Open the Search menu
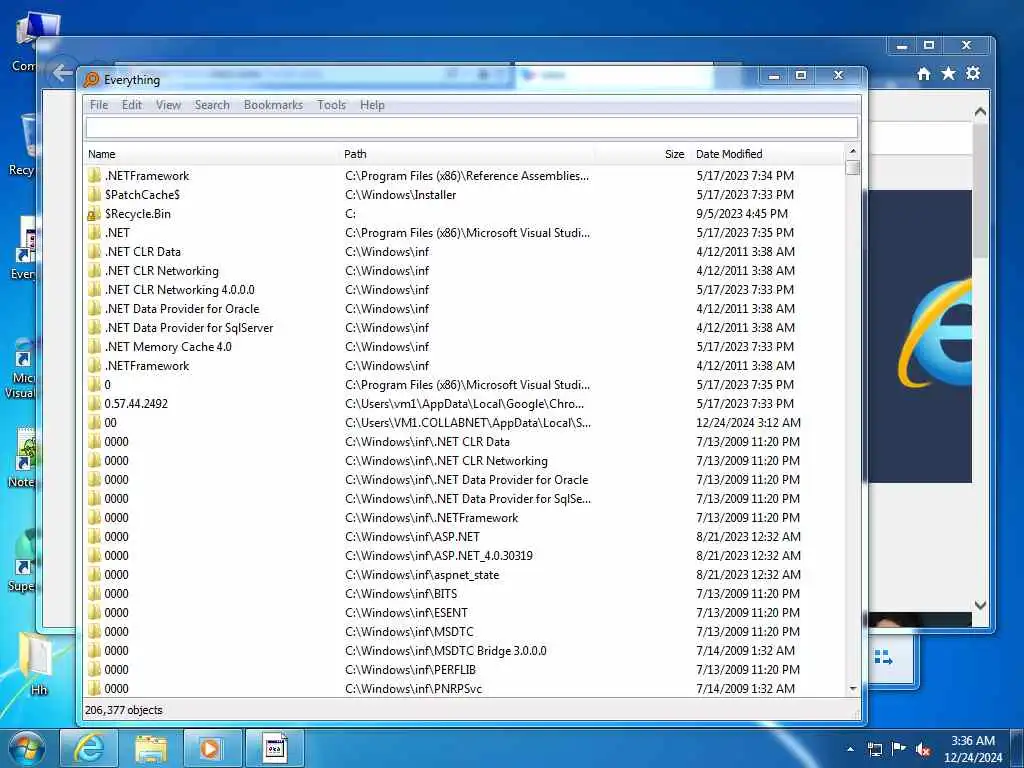The width and height of the screenshot is (1024, 768). coord(212,105)
